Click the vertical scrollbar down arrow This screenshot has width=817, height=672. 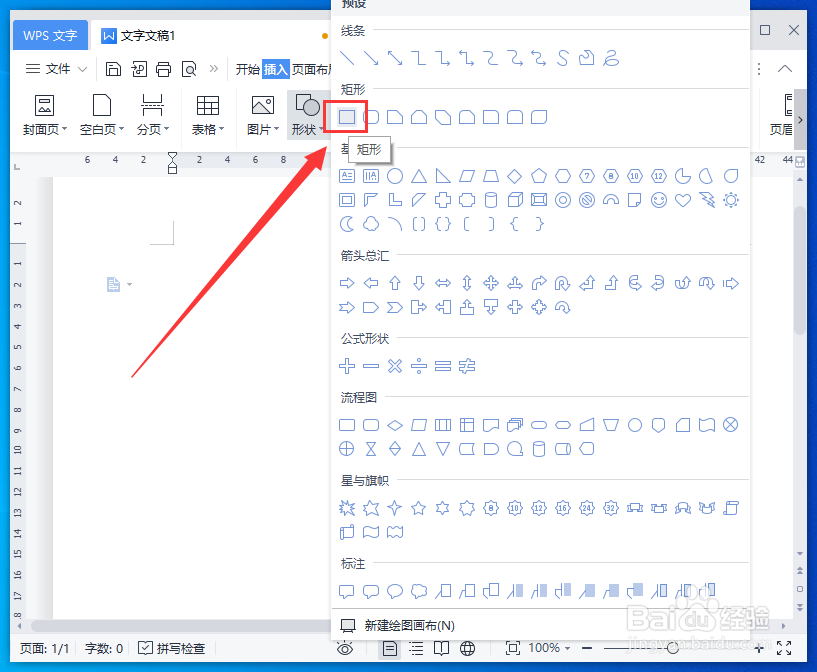coord(800,554)
